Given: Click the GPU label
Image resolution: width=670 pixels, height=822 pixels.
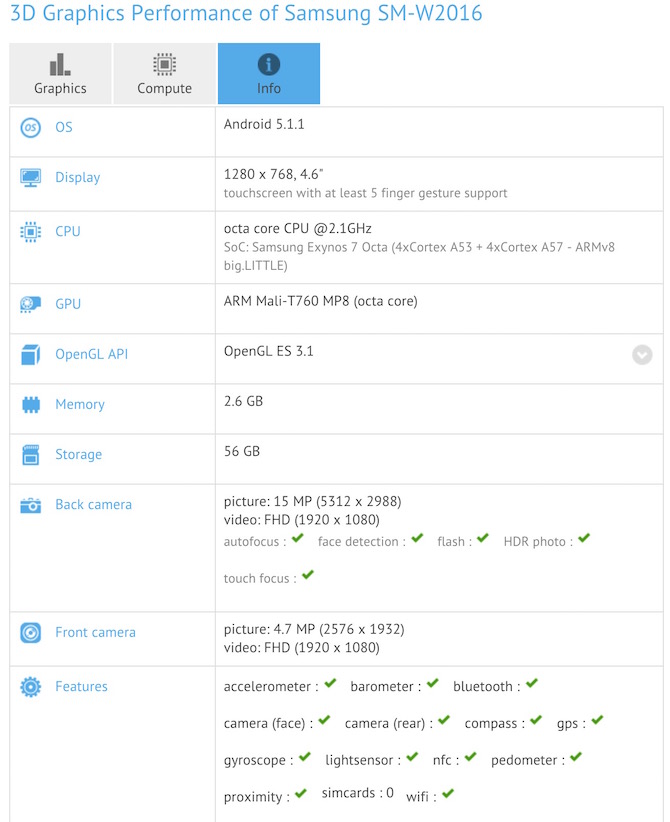Looking at the screenshot, I should click(68, 304).
